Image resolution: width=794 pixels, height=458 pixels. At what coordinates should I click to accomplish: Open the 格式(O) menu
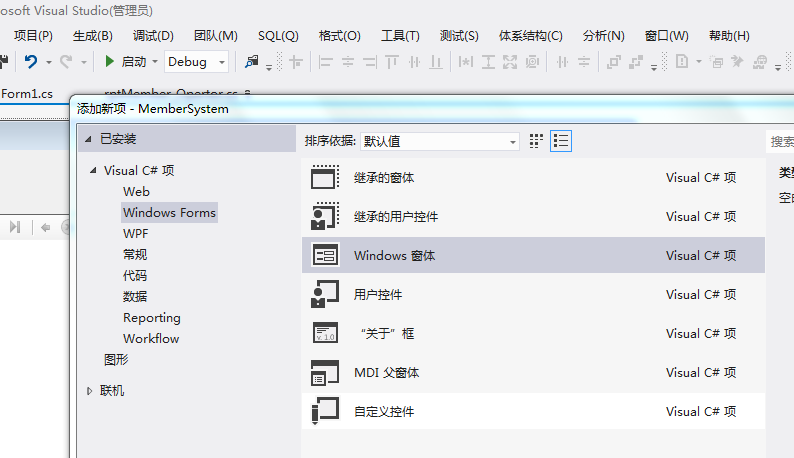340,36
